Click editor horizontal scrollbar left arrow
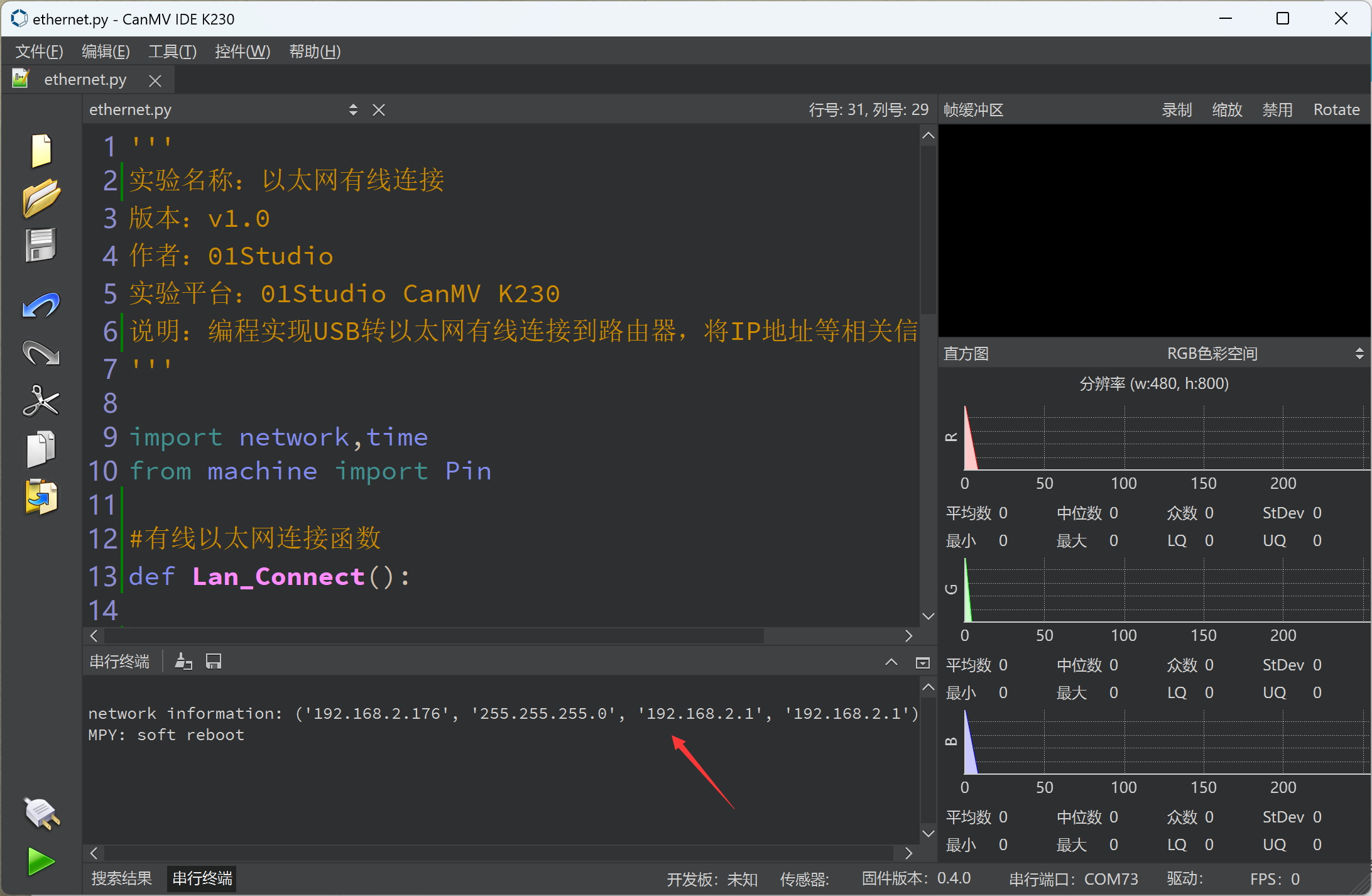Screen dimensions: 1372x896 94,636
